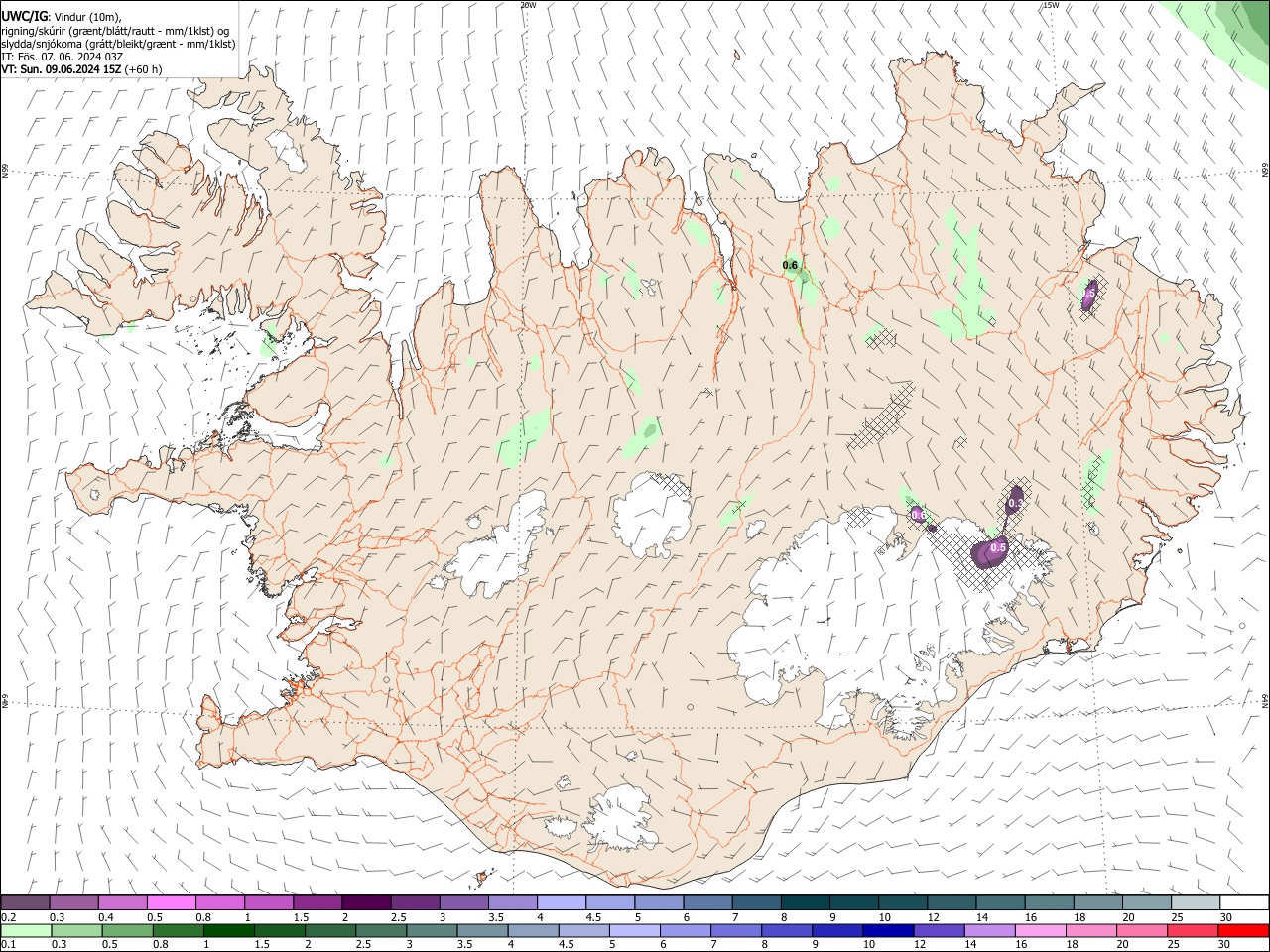The height and width of the screenshot is (952, 1270).
Task: Click the 'rigning/skúrir' legend description line
Action: pyautogui.click(x=116, y=30)
